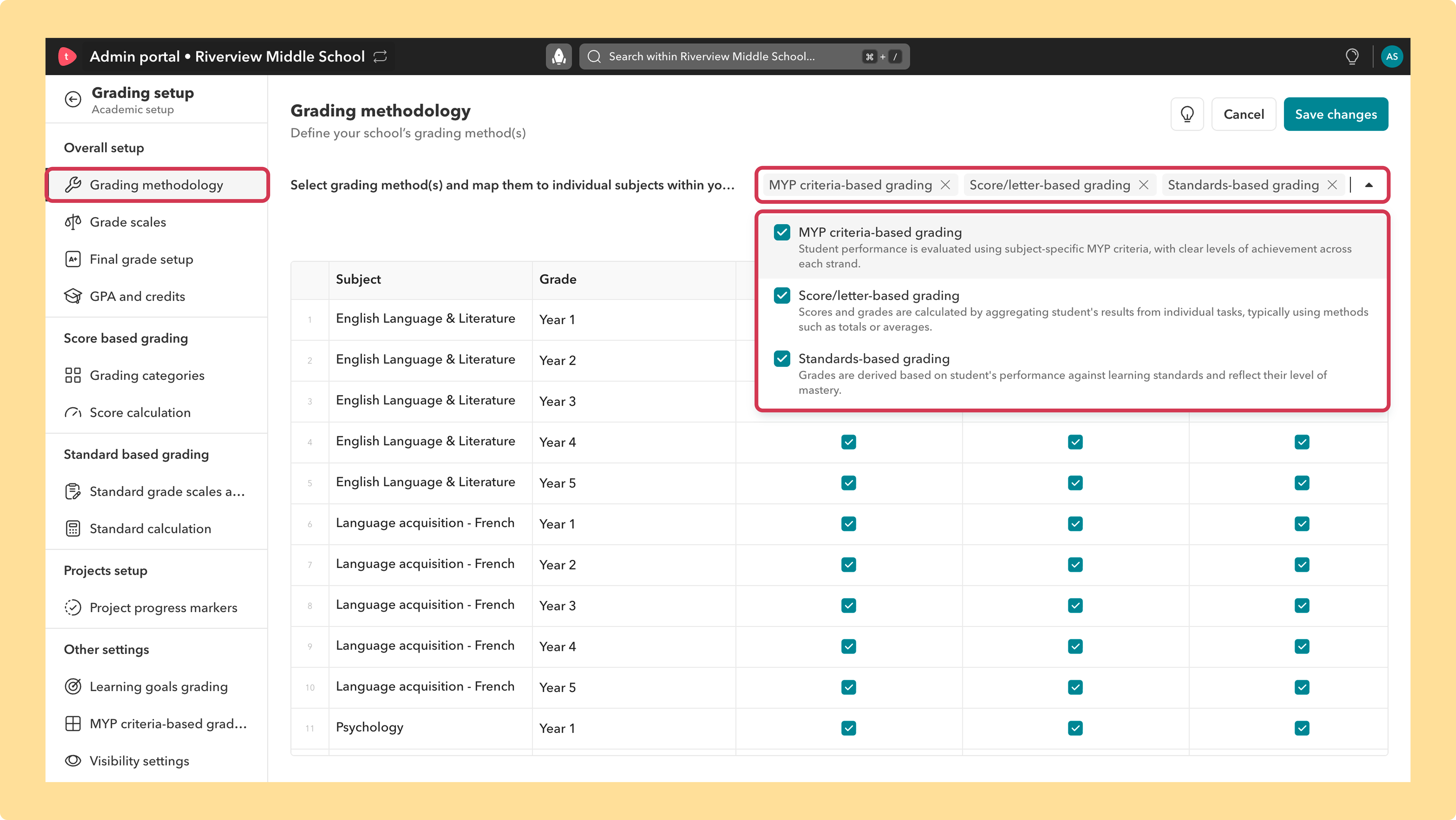The width and height of the screenshot is (1456, 820).
Task: Click the balance scale icon for Grade scales
Action: pyautogui.click(x=73, y=222)
